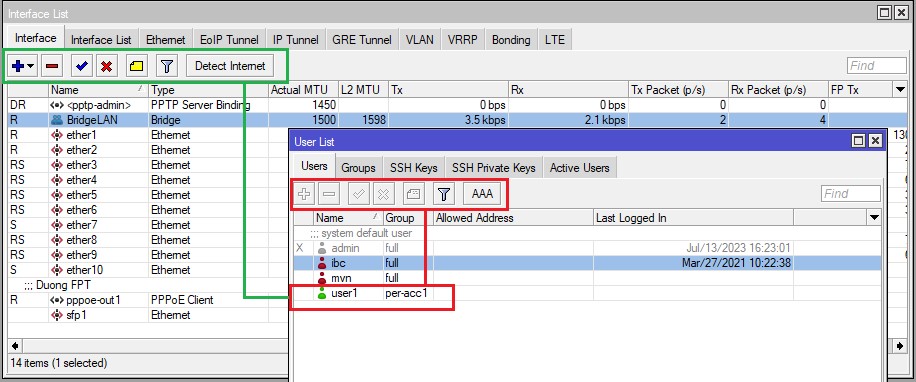Click the ether3 interface icon

click(57, 165)
